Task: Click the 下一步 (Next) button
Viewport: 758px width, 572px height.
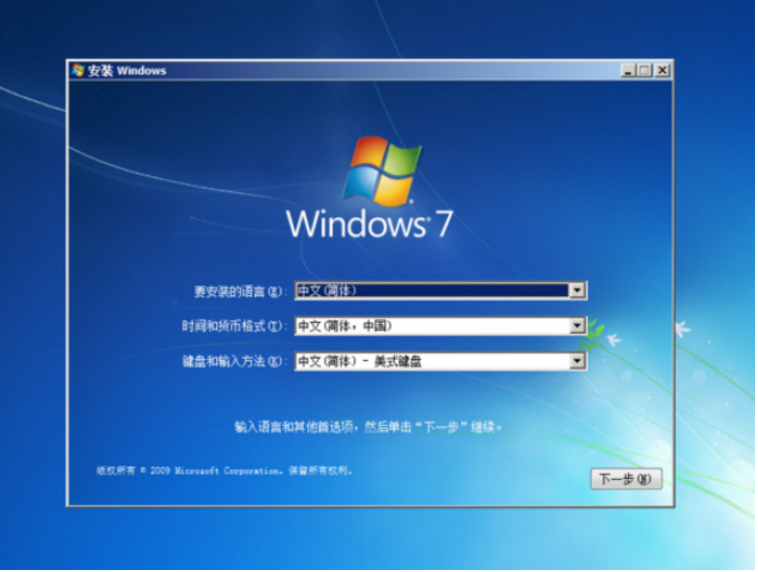Action: tap(626, 479)
